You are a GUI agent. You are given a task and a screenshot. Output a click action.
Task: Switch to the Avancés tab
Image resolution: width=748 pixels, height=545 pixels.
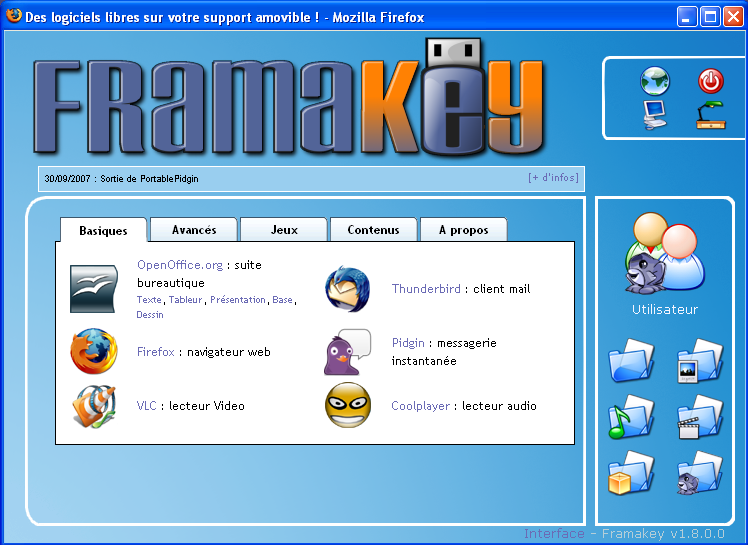194,230
